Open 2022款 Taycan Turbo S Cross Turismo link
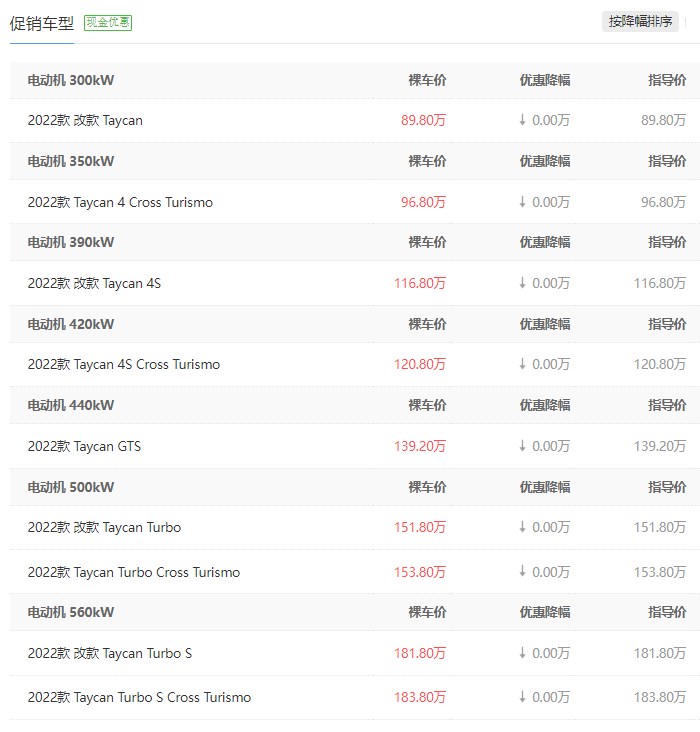700x732 pixels. tap(139, 697)
